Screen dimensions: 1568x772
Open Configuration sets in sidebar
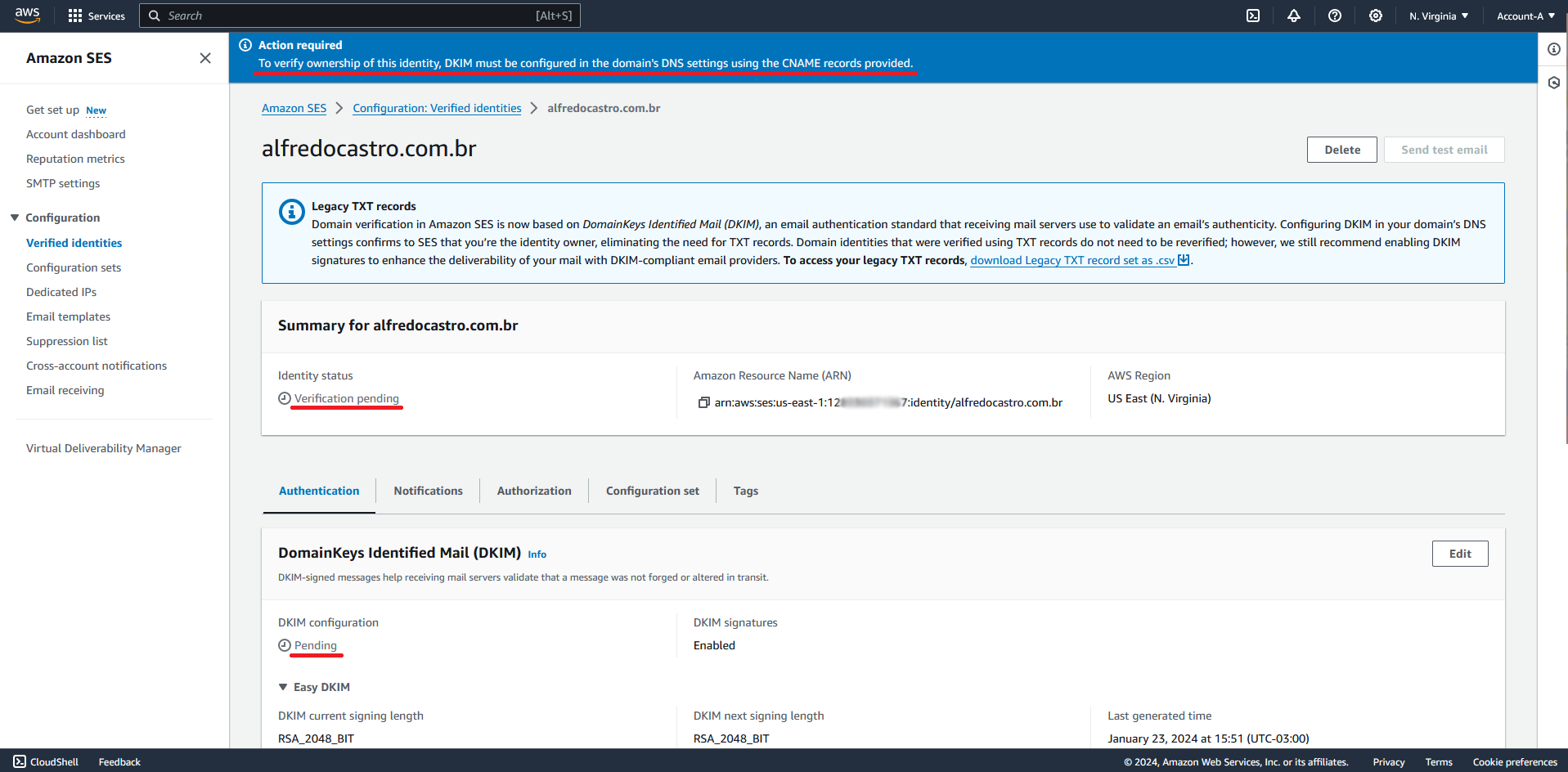click(74, 267)
